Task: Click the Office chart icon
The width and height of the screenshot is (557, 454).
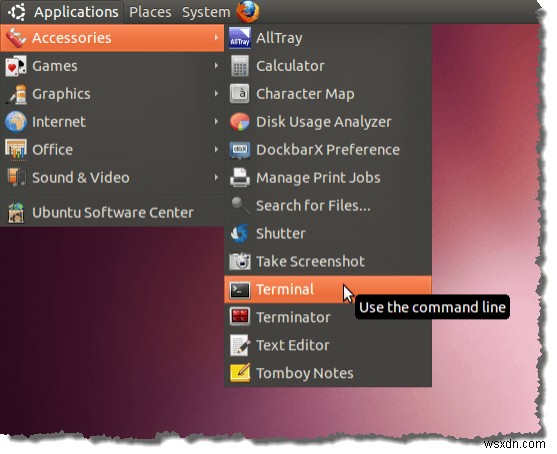Action: point(15,150)
